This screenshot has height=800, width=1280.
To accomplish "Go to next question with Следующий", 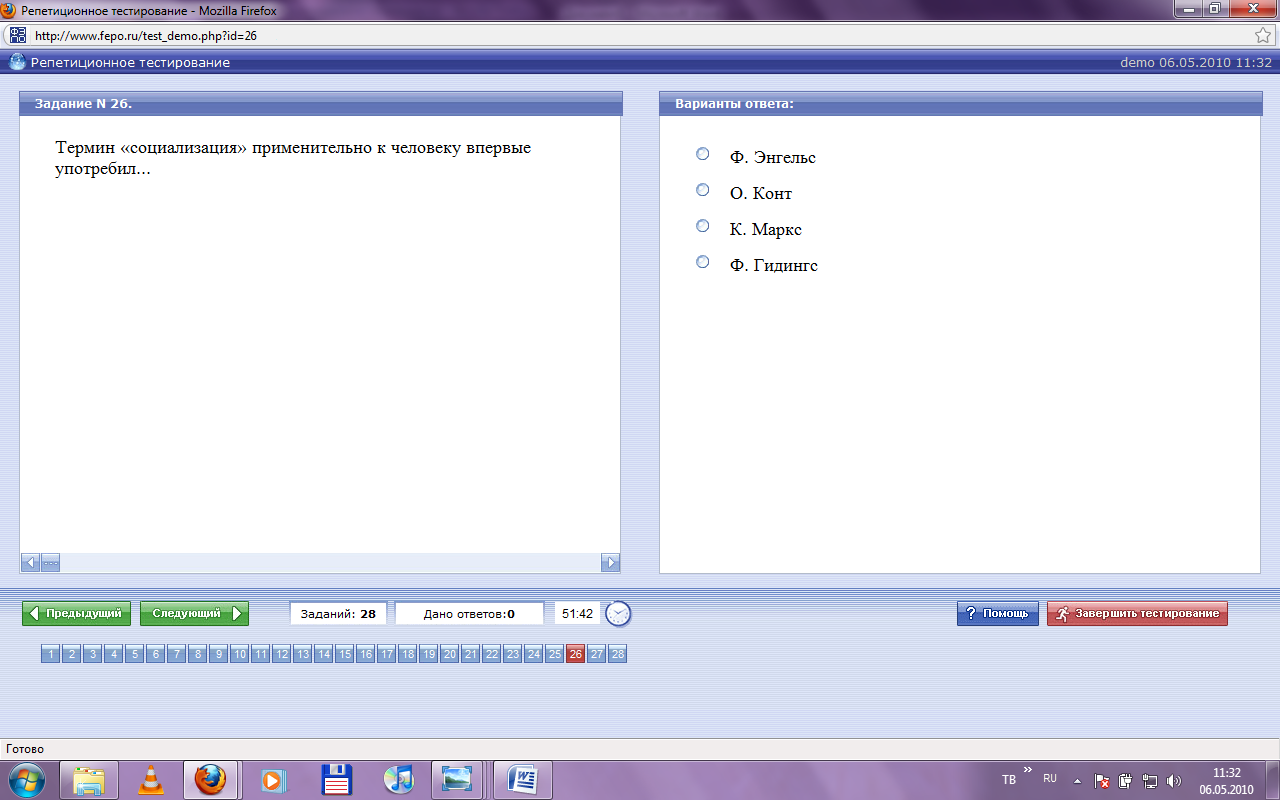I will [x=194, y=613].
